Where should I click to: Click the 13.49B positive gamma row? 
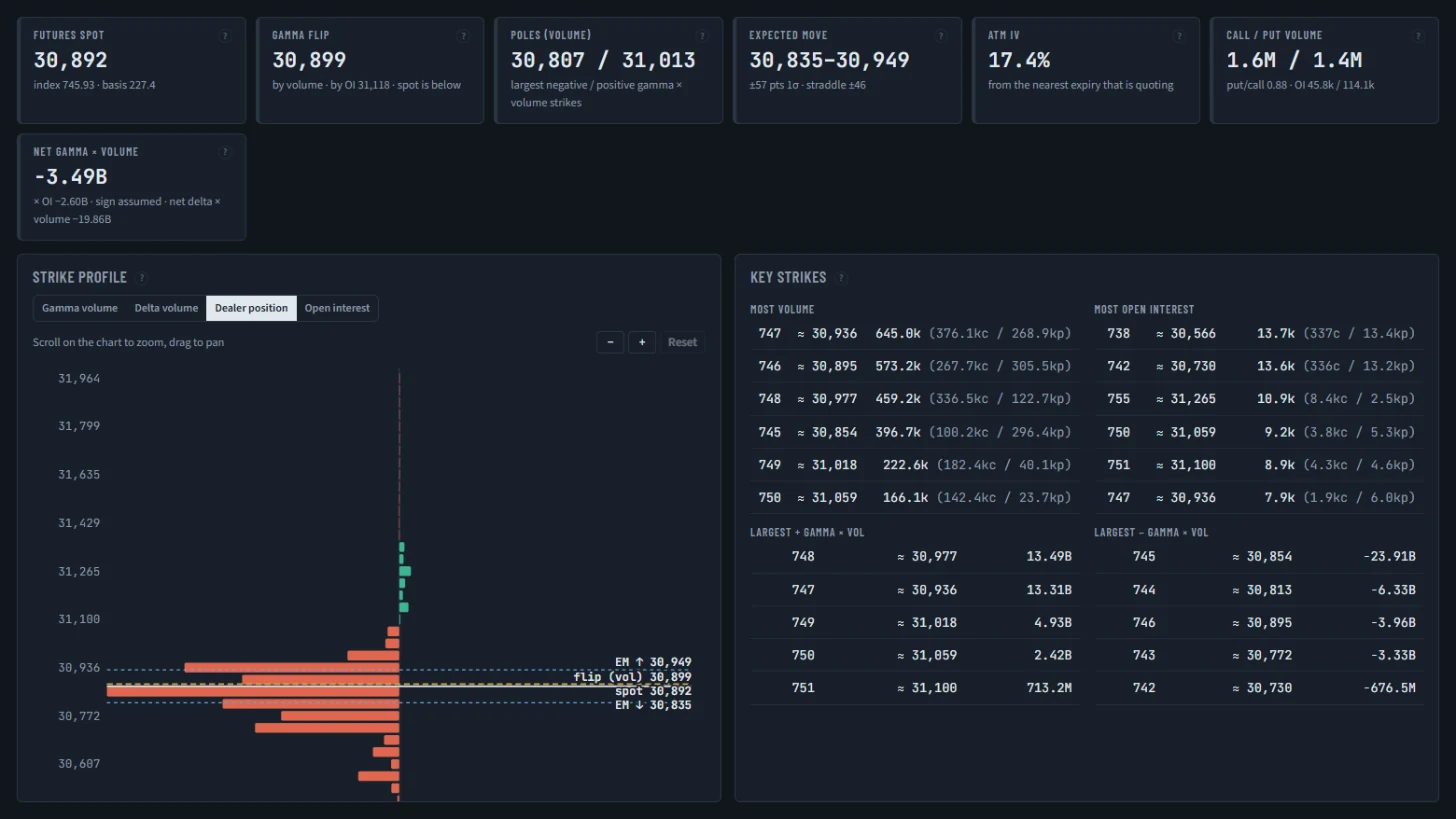[x=915, y=557]
